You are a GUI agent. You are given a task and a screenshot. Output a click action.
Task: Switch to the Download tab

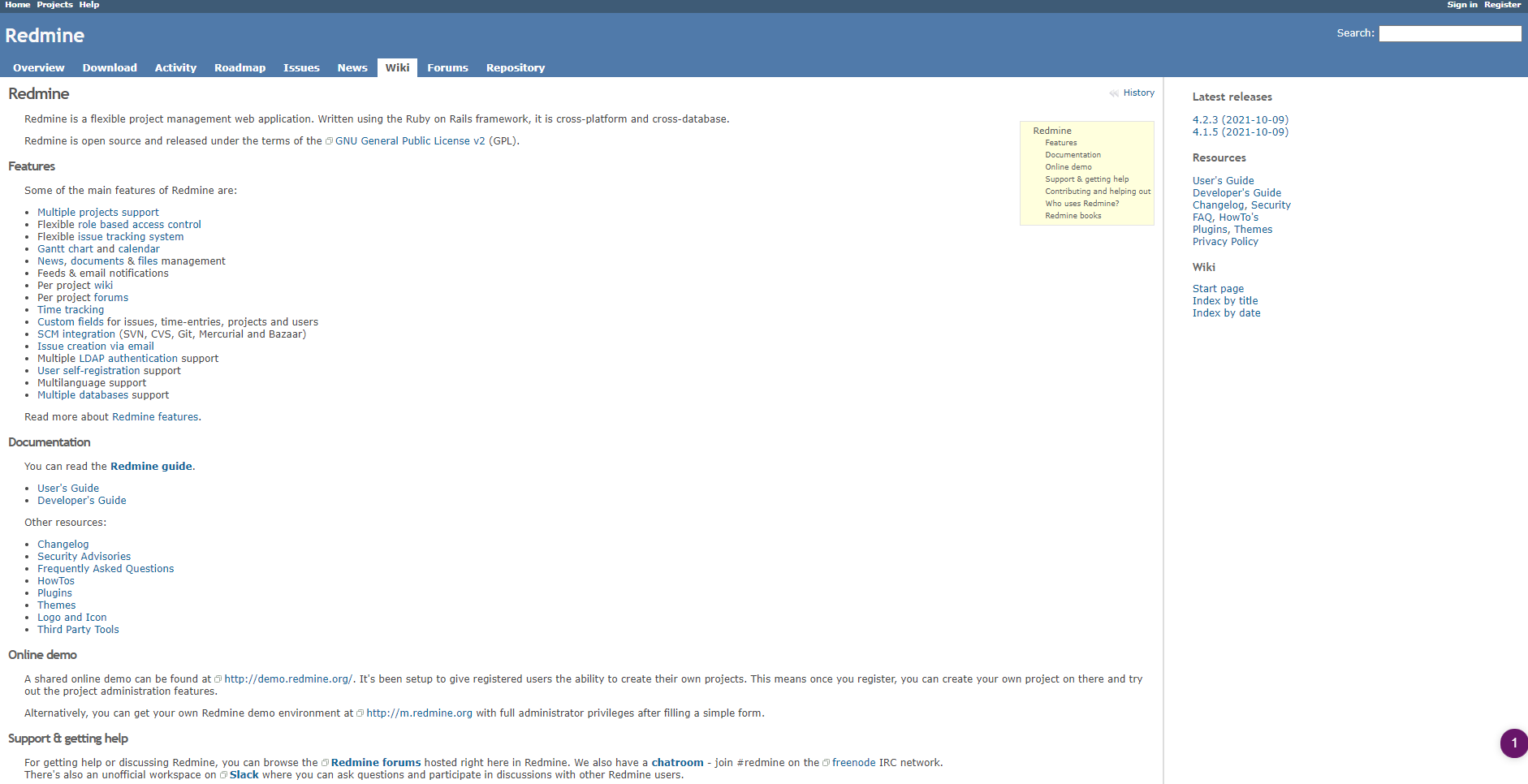coord(110,67)
